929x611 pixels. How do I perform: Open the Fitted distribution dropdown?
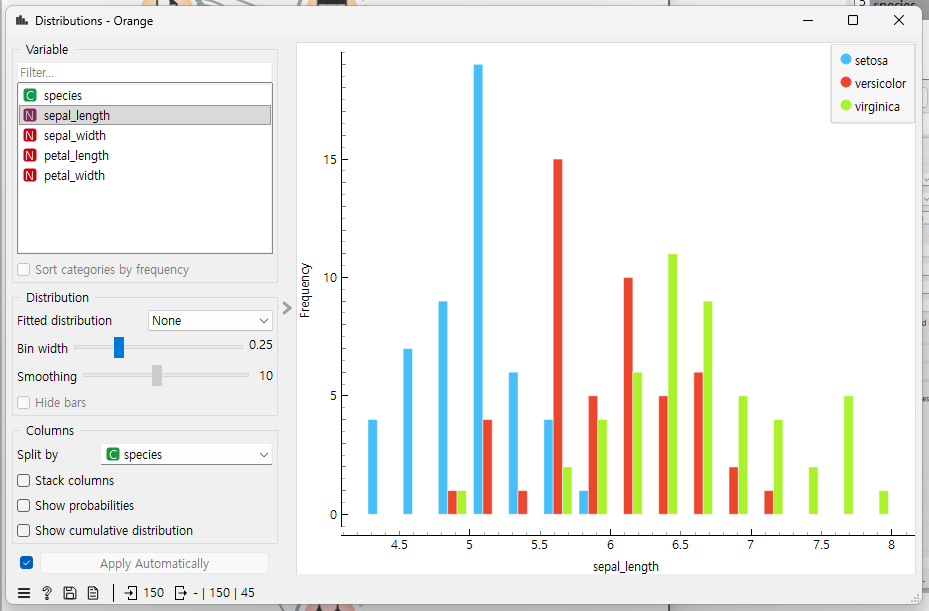tap(210, 321)
